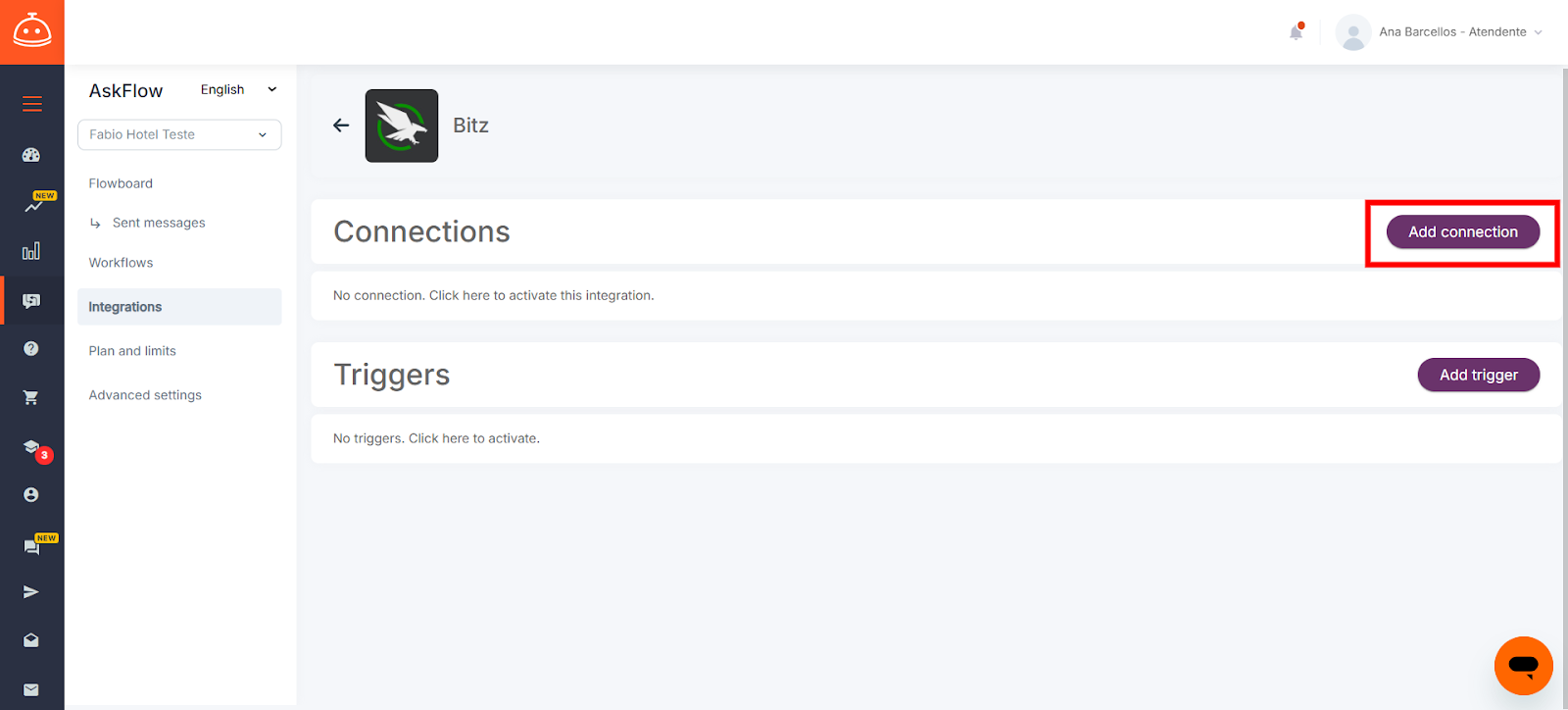Open the dashboard gauge icon
The width and height of the screenshot is (1568, 710).
(x=31, y=155)
